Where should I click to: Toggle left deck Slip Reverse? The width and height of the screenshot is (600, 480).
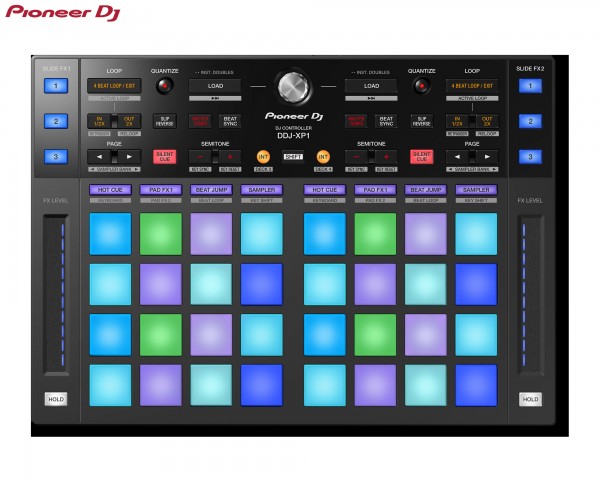pyautogui.click(x=165, y=121)
